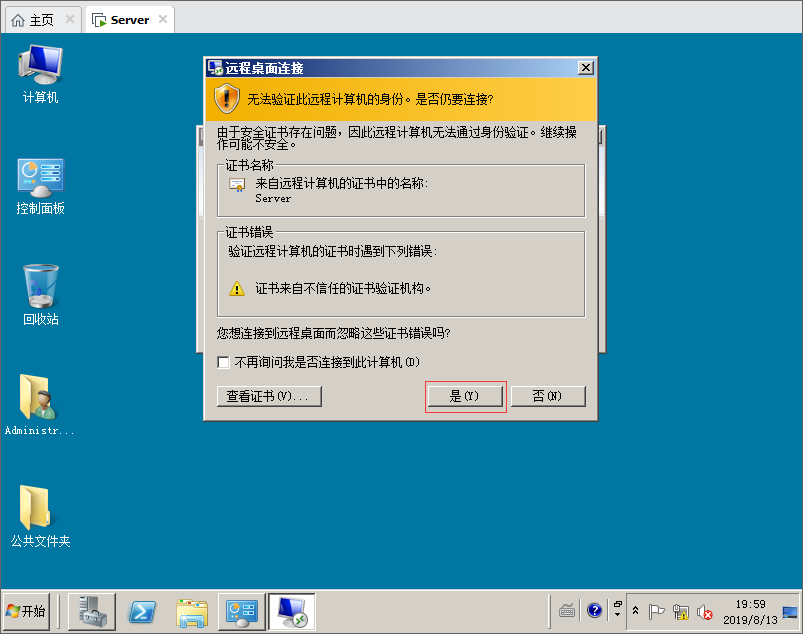803x634 pixels.
Task: Click the muted volume tray icon
Action: point(704,611)
